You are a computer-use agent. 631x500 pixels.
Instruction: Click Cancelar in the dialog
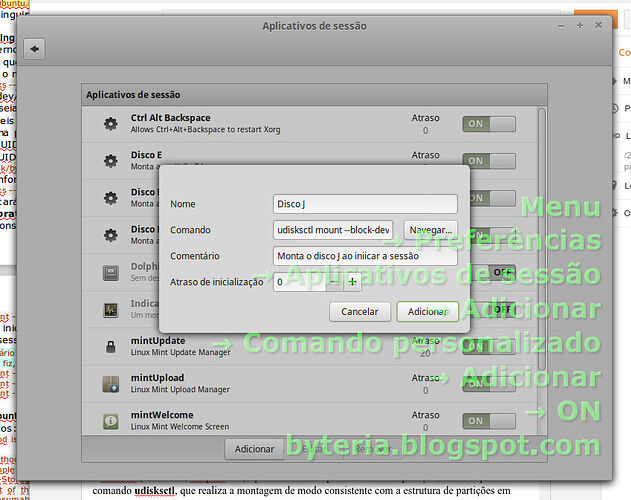[x=360, y=312]
